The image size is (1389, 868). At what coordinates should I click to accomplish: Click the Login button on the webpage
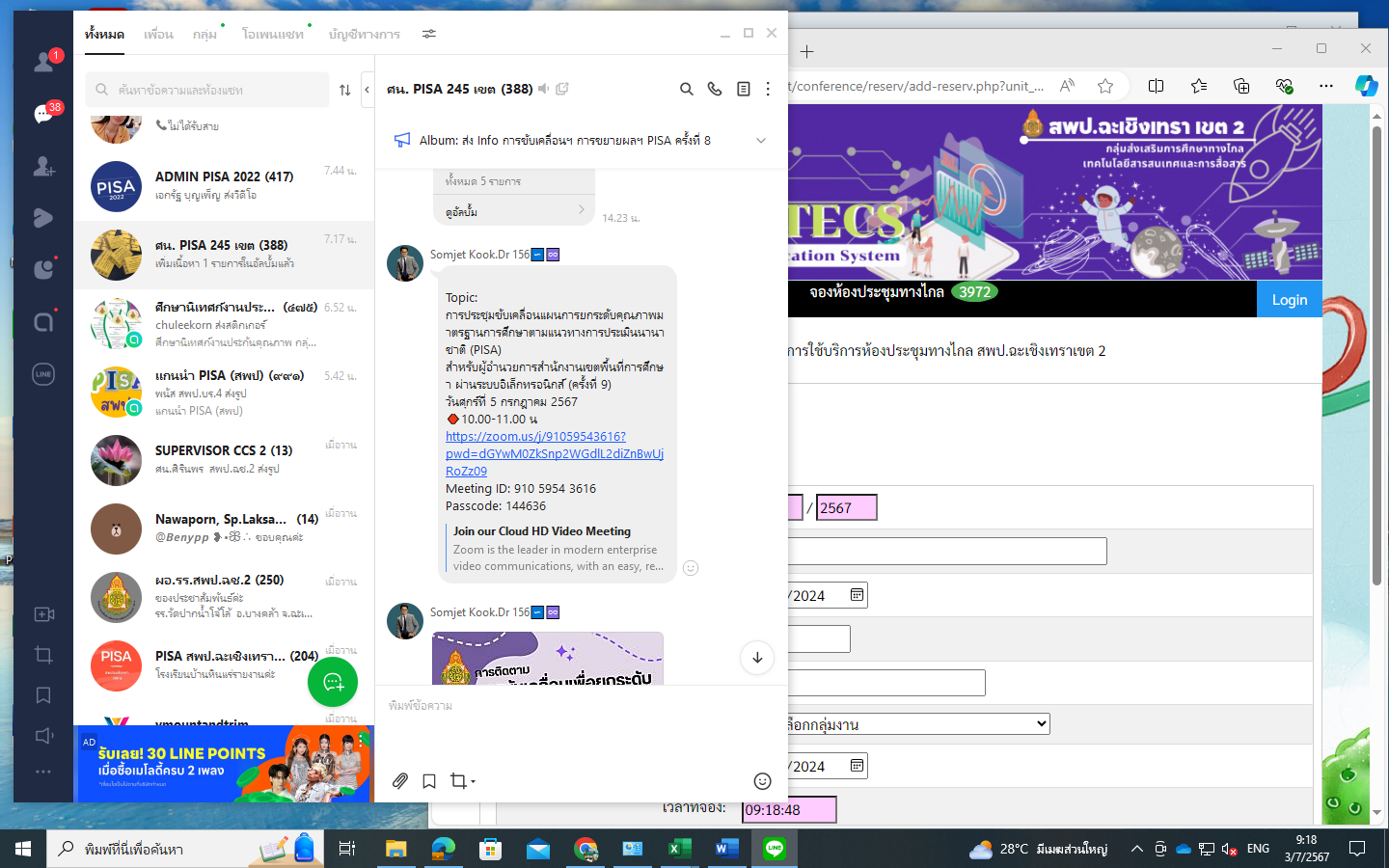pos(1290,300)
